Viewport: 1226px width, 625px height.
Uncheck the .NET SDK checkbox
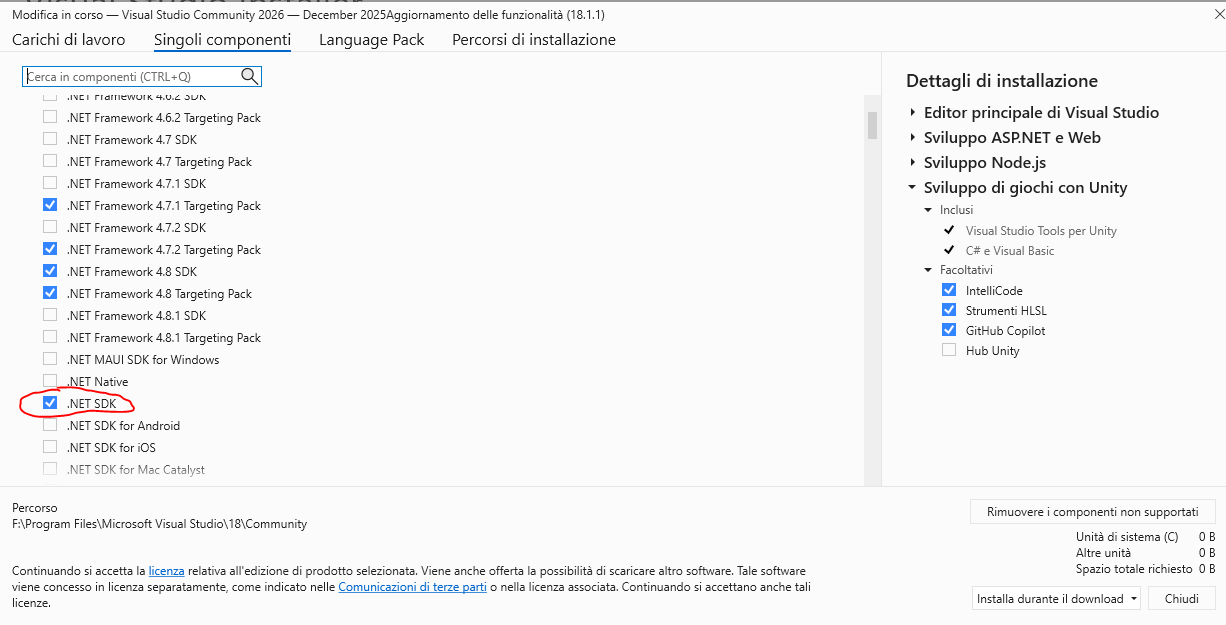tap(50, 403)
